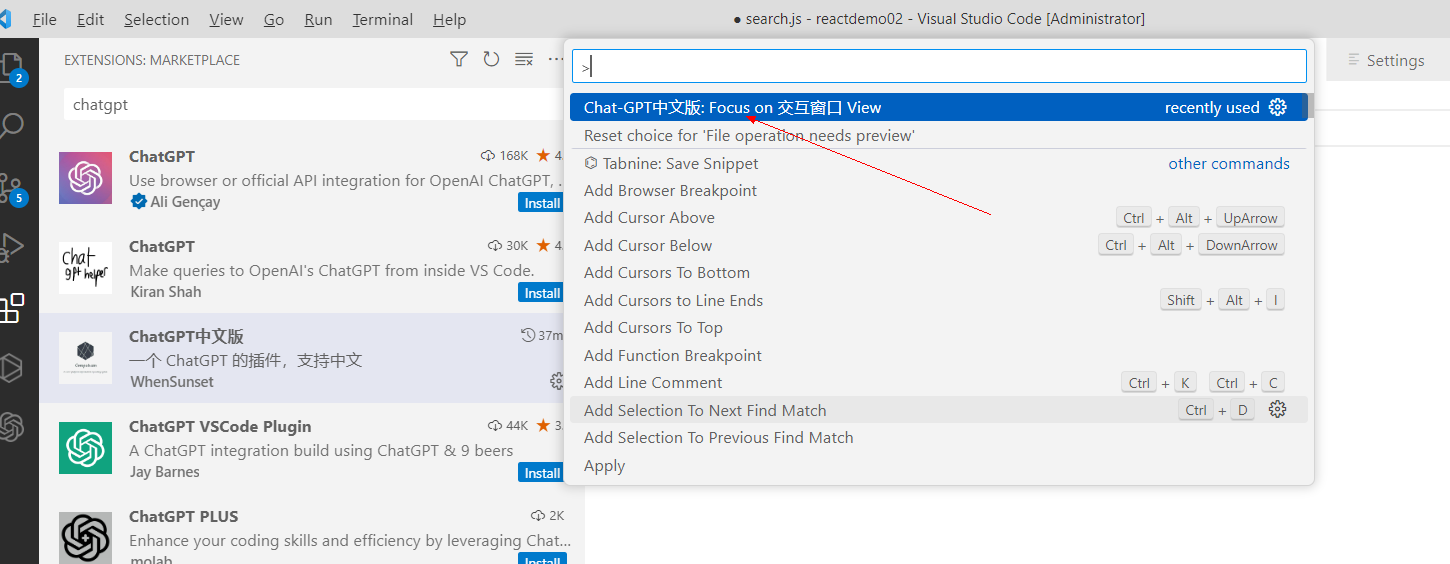This screenshot has height=564, width=1450.
Task: Open the extensions panel more actions menu
Action: point(556,60)
